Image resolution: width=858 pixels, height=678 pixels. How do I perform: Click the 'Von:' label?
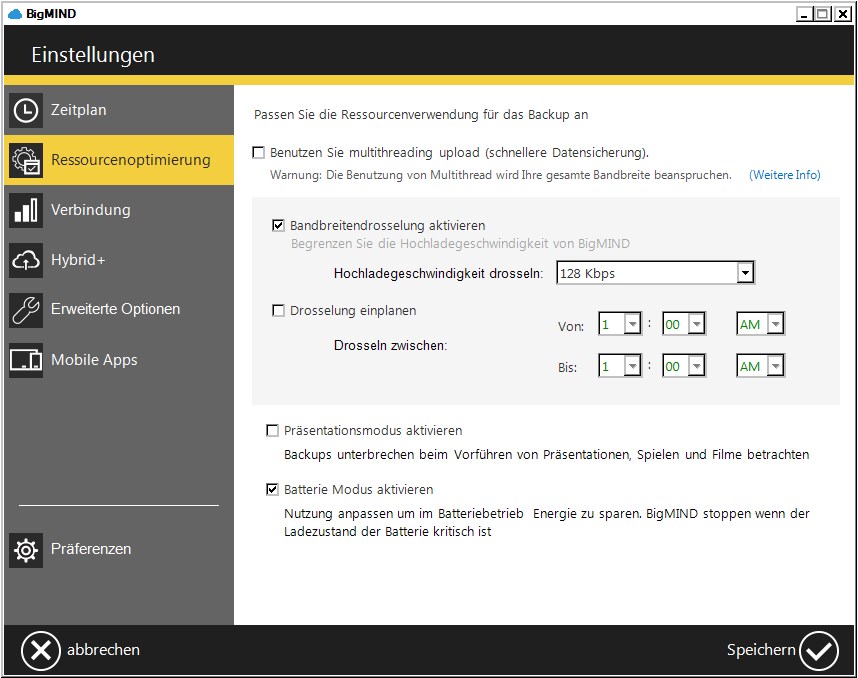(571, 327)
